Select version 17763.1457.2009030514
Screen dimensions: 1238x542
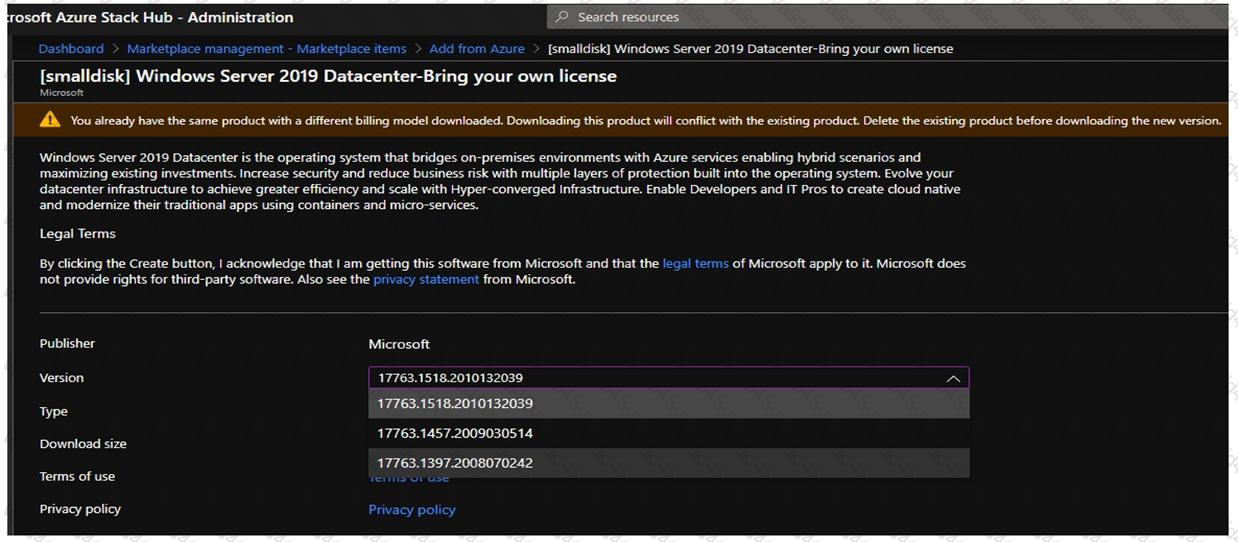(x=669, y=433)
